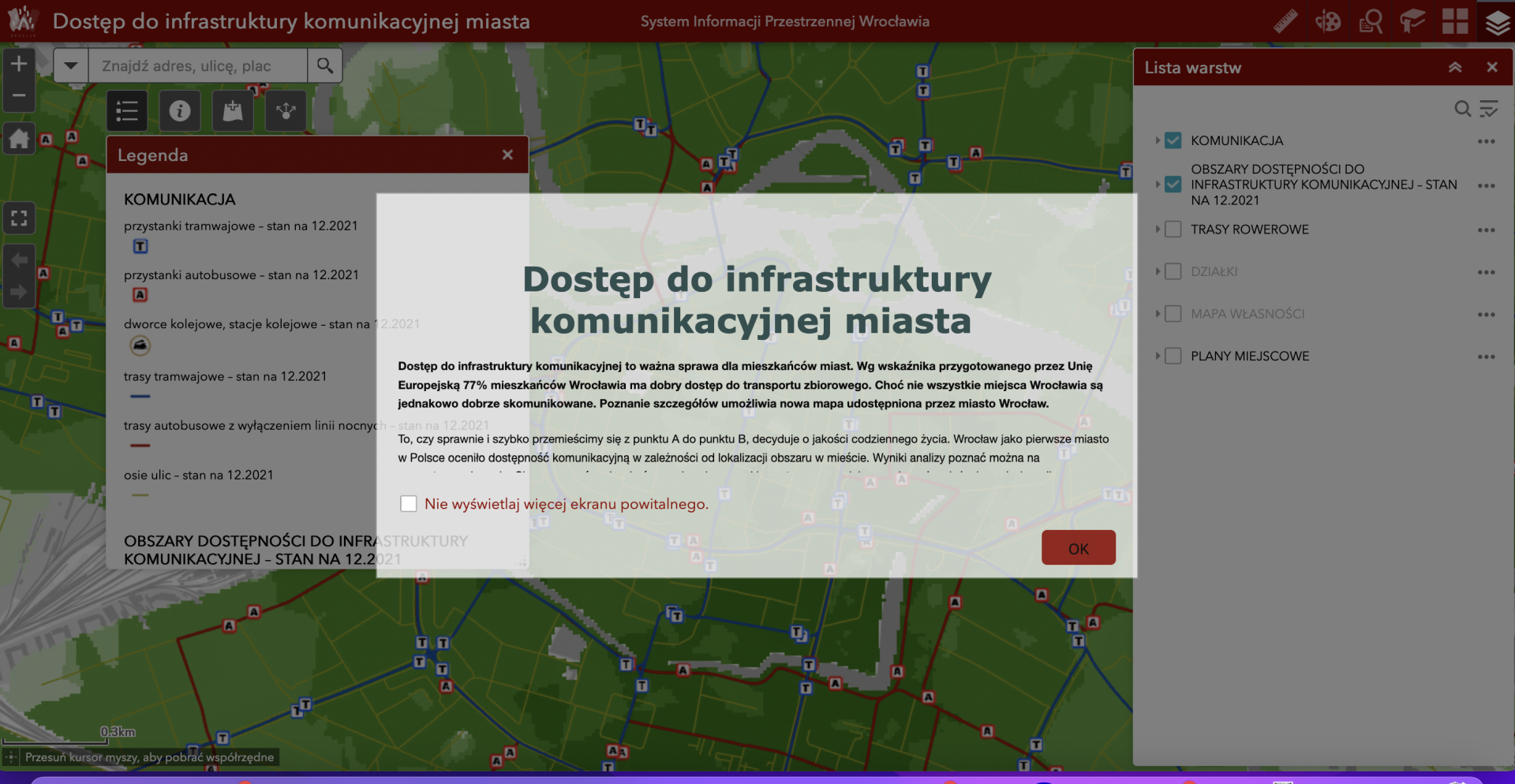The width and height of the screenshot is (1515, 784).
Task: Uncheck the KOMUNIKACJA layer checkbox
Action: (x=1173, y=140)
